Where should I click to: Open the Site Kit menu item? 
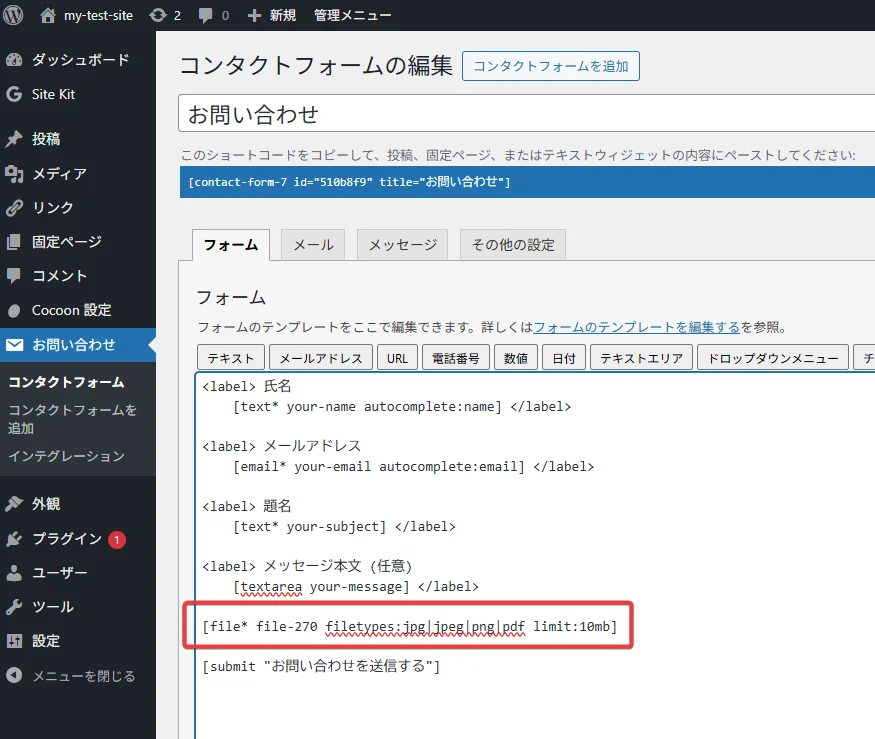tap(53, 94)
